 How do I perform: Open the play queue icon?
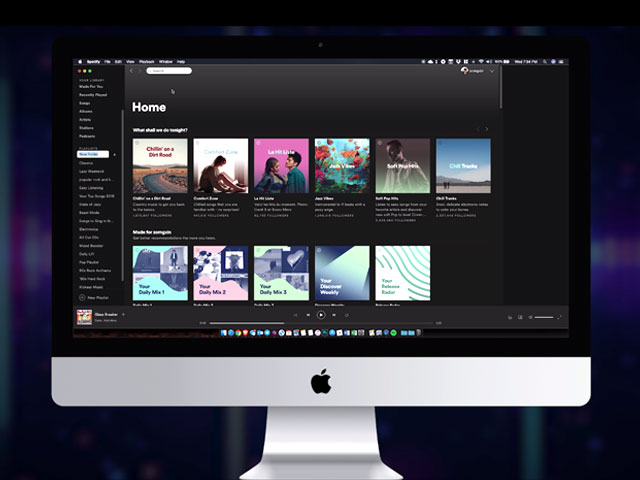pos(510,317)
